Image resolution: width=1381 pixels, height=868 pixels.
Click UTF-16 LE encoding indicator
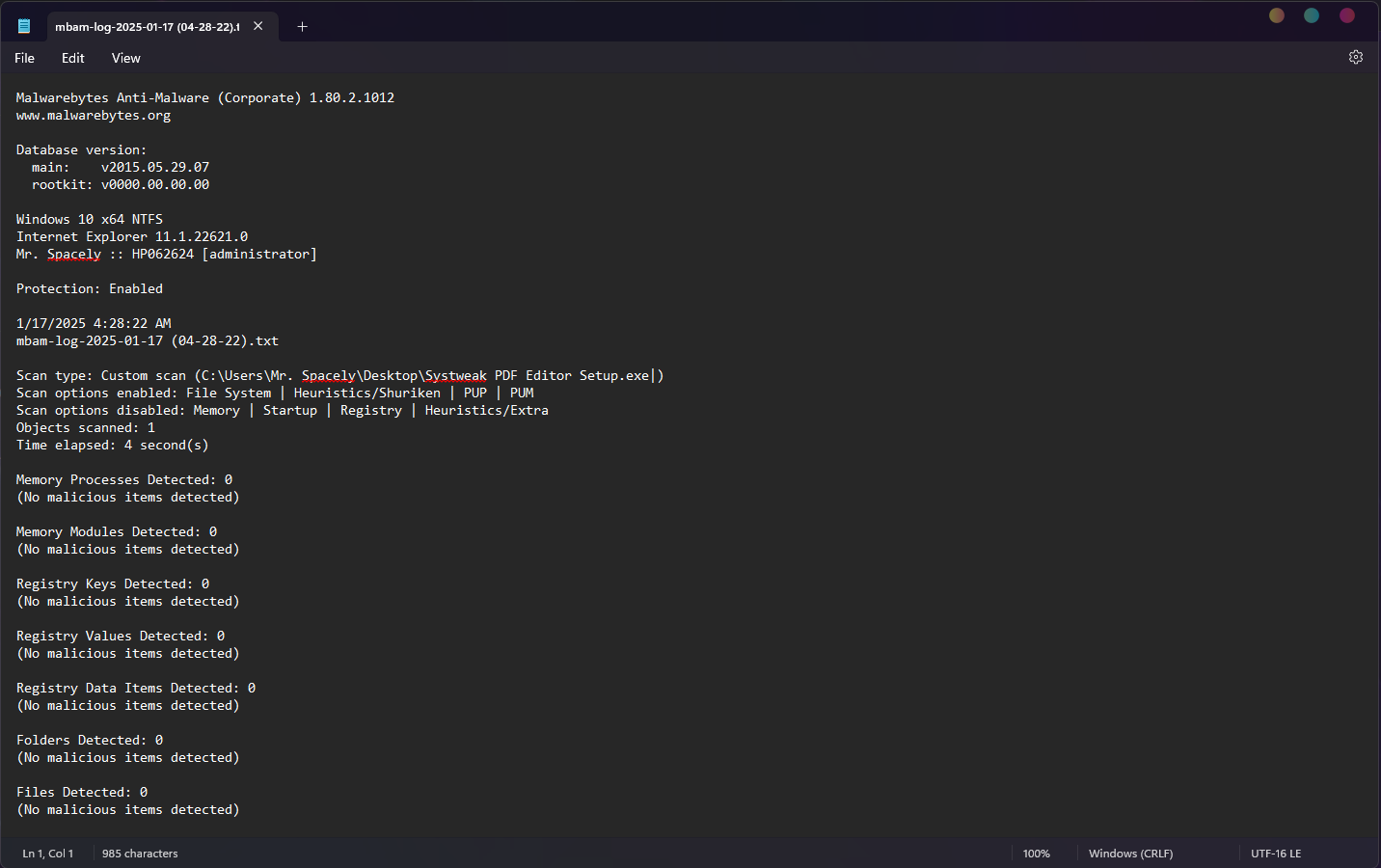tap(1276, 854)
